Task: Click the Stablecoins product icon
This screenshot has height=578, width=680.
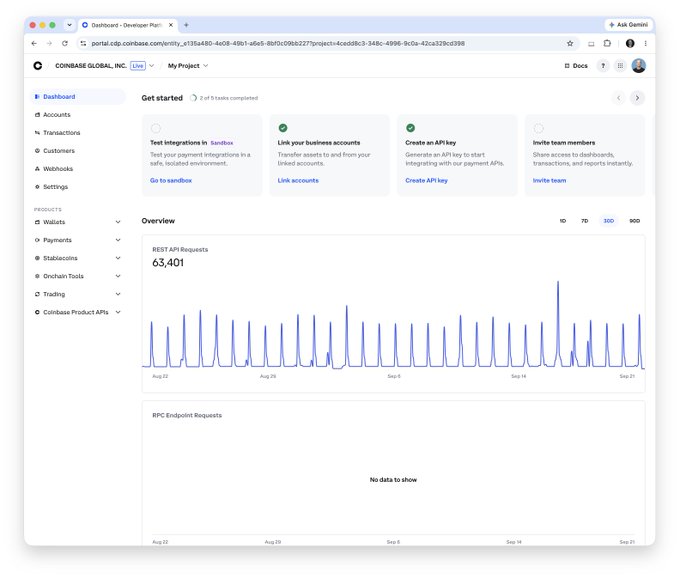Action: [x=37, y=258]
